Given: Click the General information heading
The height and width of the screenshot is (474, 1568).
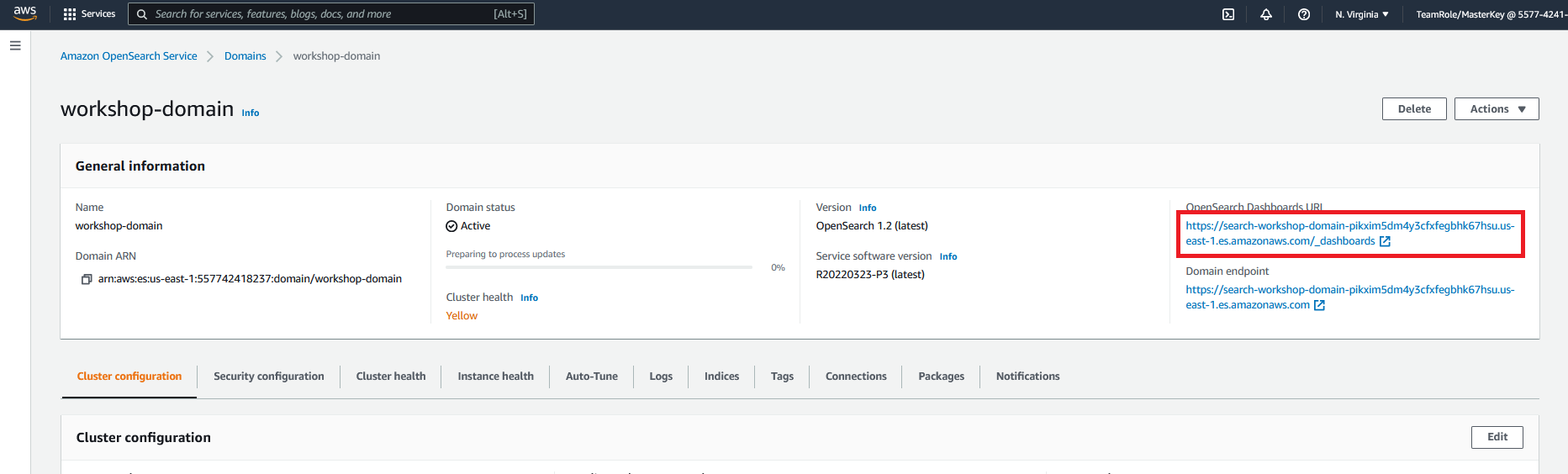Looking at the screenshot, I should pos(140,166).
